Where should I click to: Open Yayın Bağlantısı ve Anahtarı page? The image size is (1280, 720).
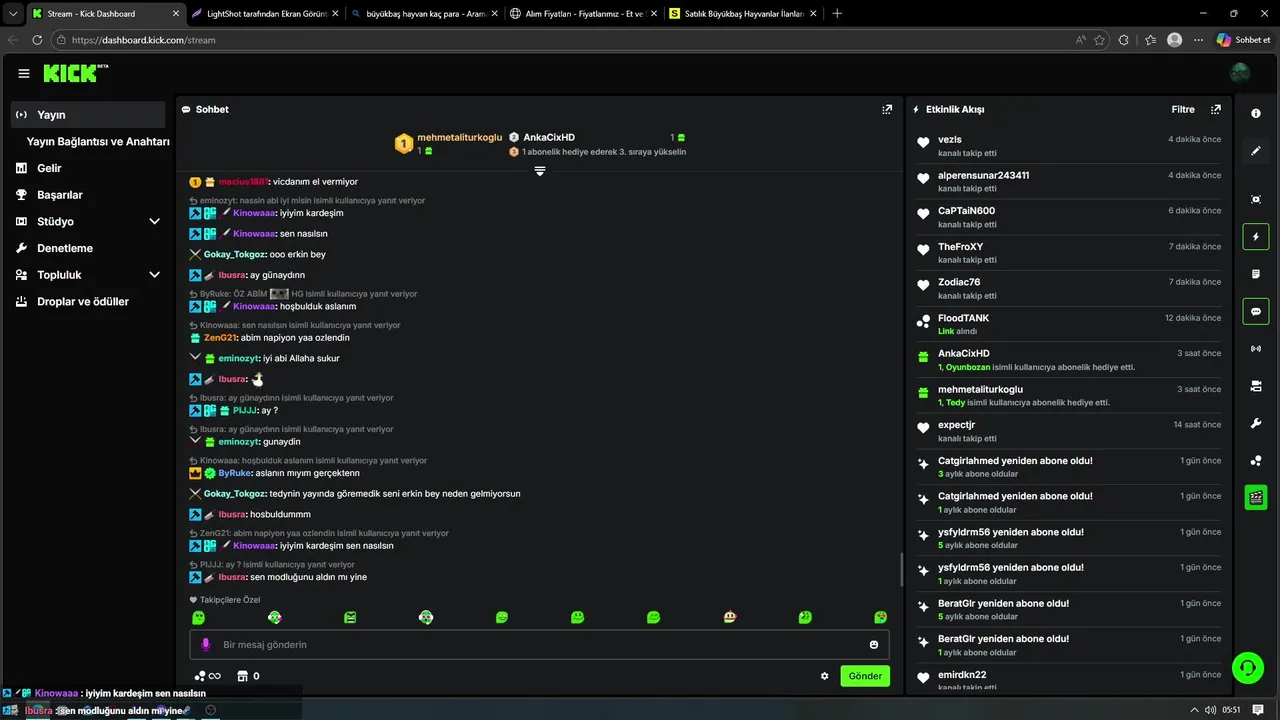pyautogui.click(x=98, y=142)
